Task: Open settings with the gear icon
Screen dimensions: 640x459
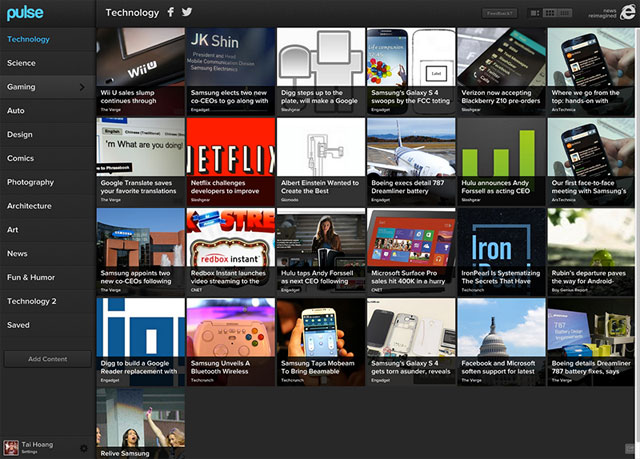Action: tap(84, 448)
